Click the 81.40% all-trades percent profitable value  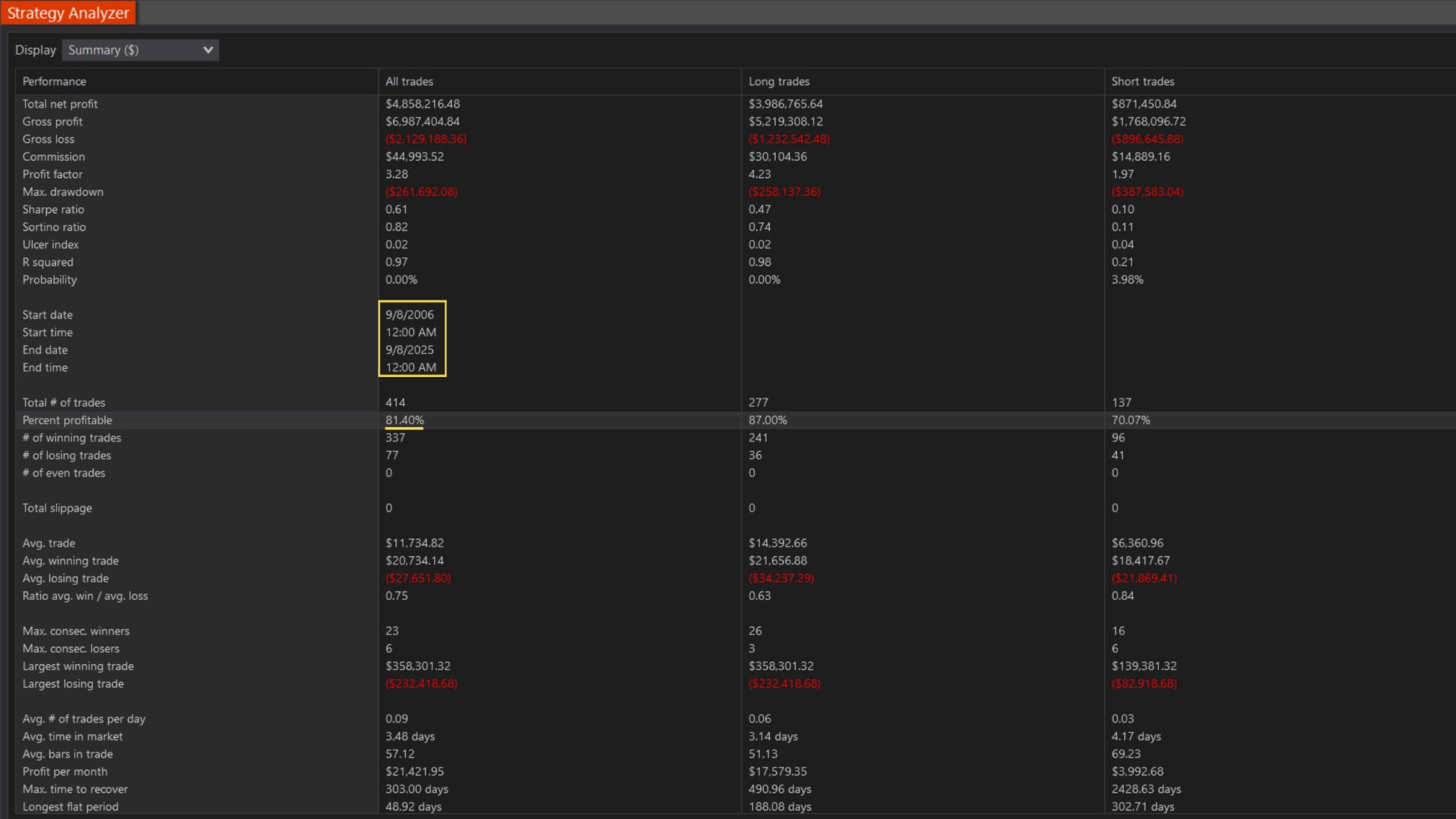(x=404, y=420)
